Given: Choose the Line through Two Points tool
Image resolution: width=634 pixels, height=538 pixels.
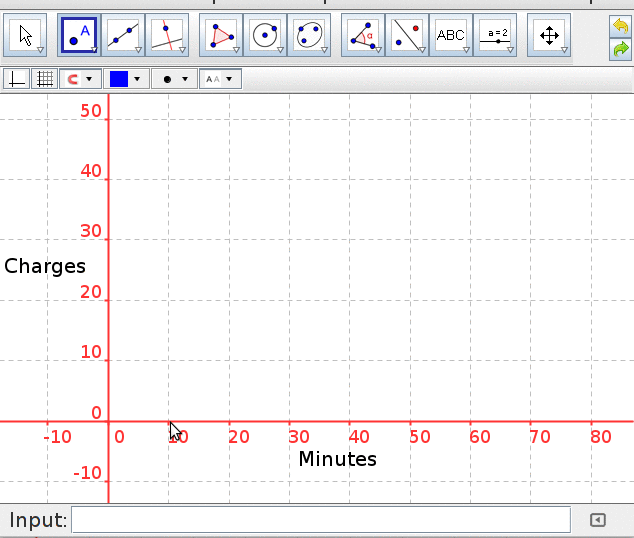Looking at the screenshot, I should [x=122, y=35].
